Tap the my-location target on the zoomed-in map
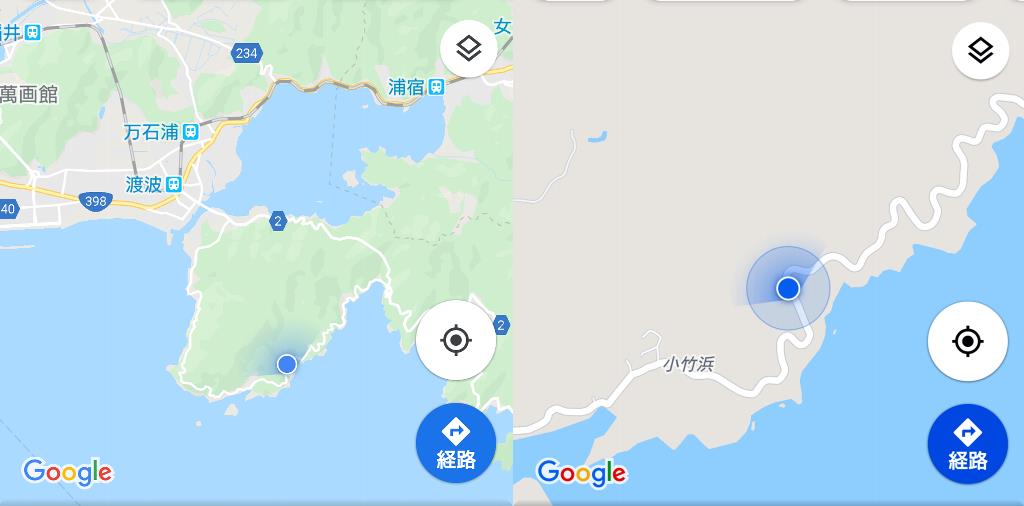This screenshot has width=1024, height=506. click(968, 341)
